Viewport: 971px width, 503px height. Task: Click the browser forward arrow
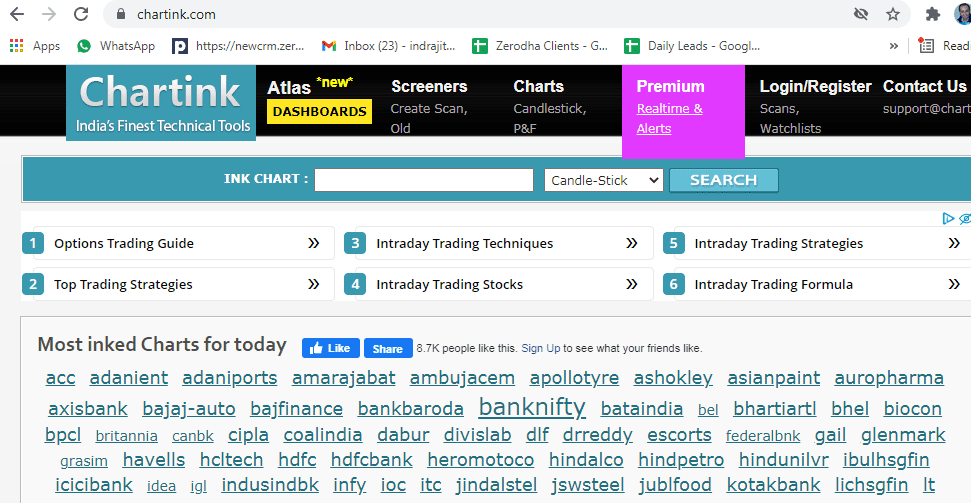pyautogui.click(x=49, y=14)
